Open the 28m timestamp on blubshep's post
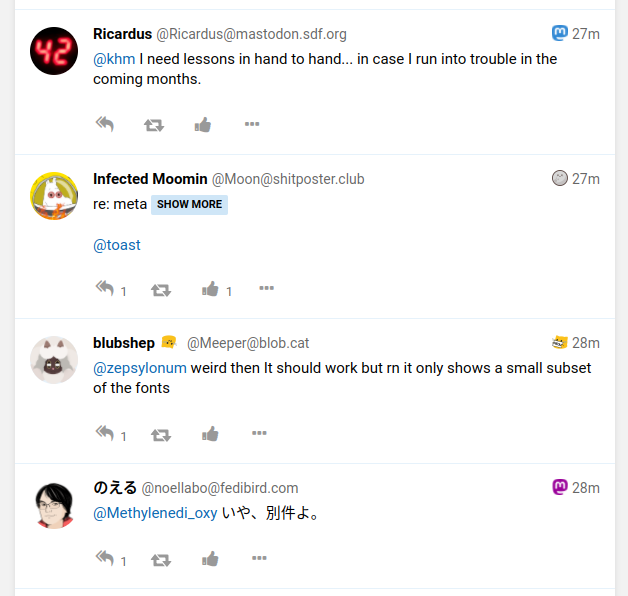 [586, 343]
